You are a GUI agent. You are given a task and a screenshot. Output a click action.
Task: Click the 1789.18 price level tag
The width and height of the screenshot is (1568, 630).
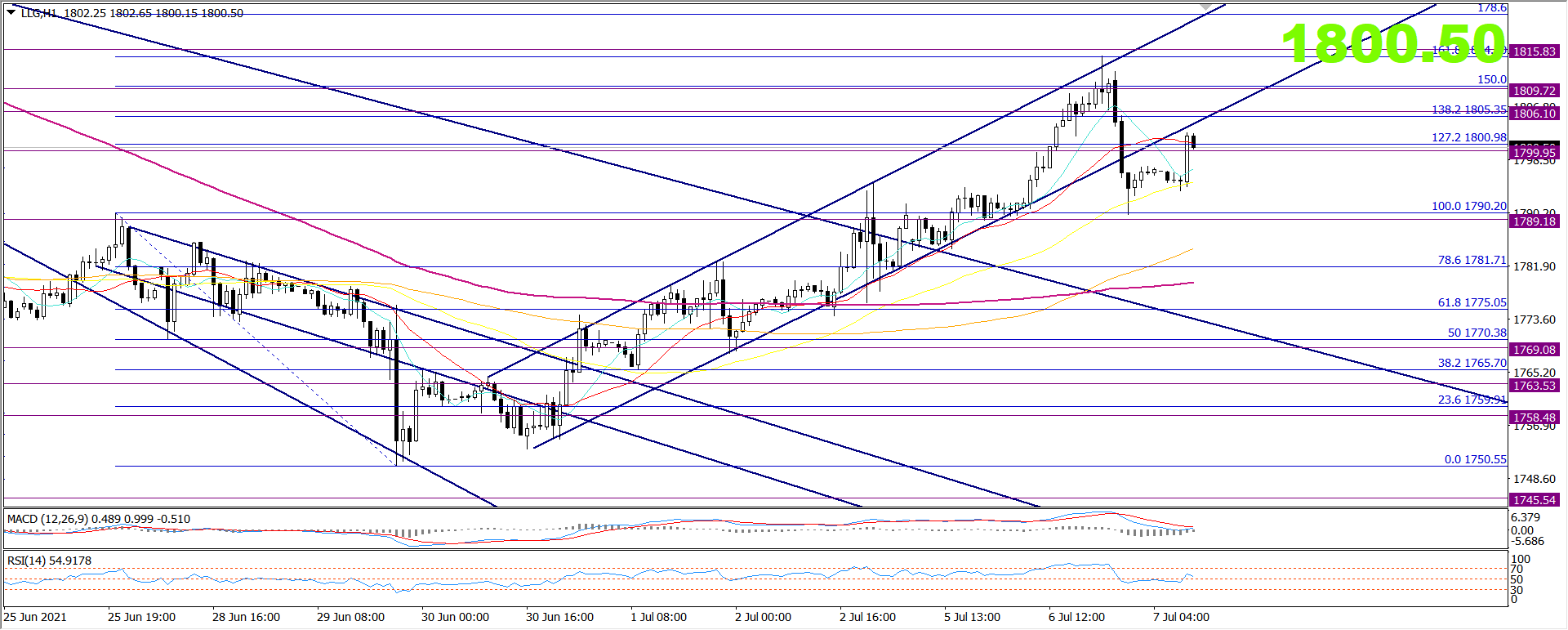click(x=1535, y=221)
